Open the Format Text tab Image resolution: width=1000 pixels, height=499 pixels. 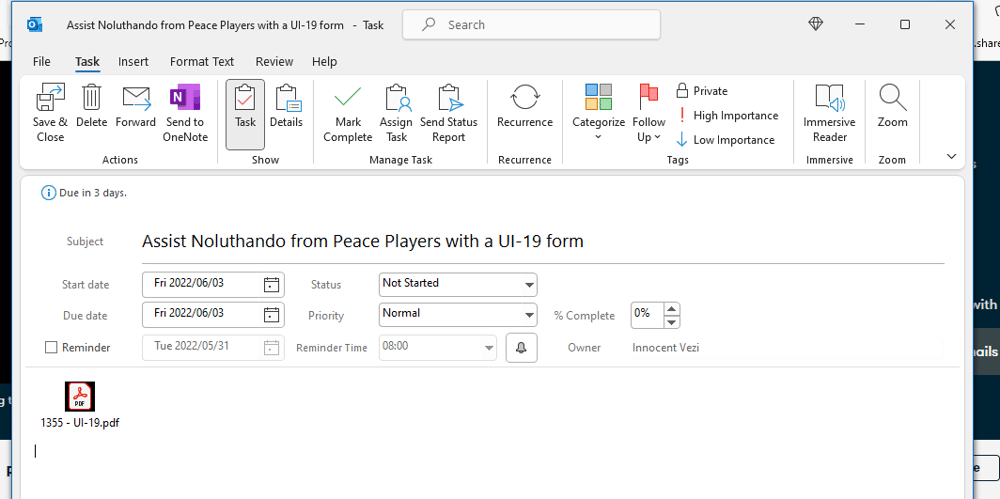point(202,62)
